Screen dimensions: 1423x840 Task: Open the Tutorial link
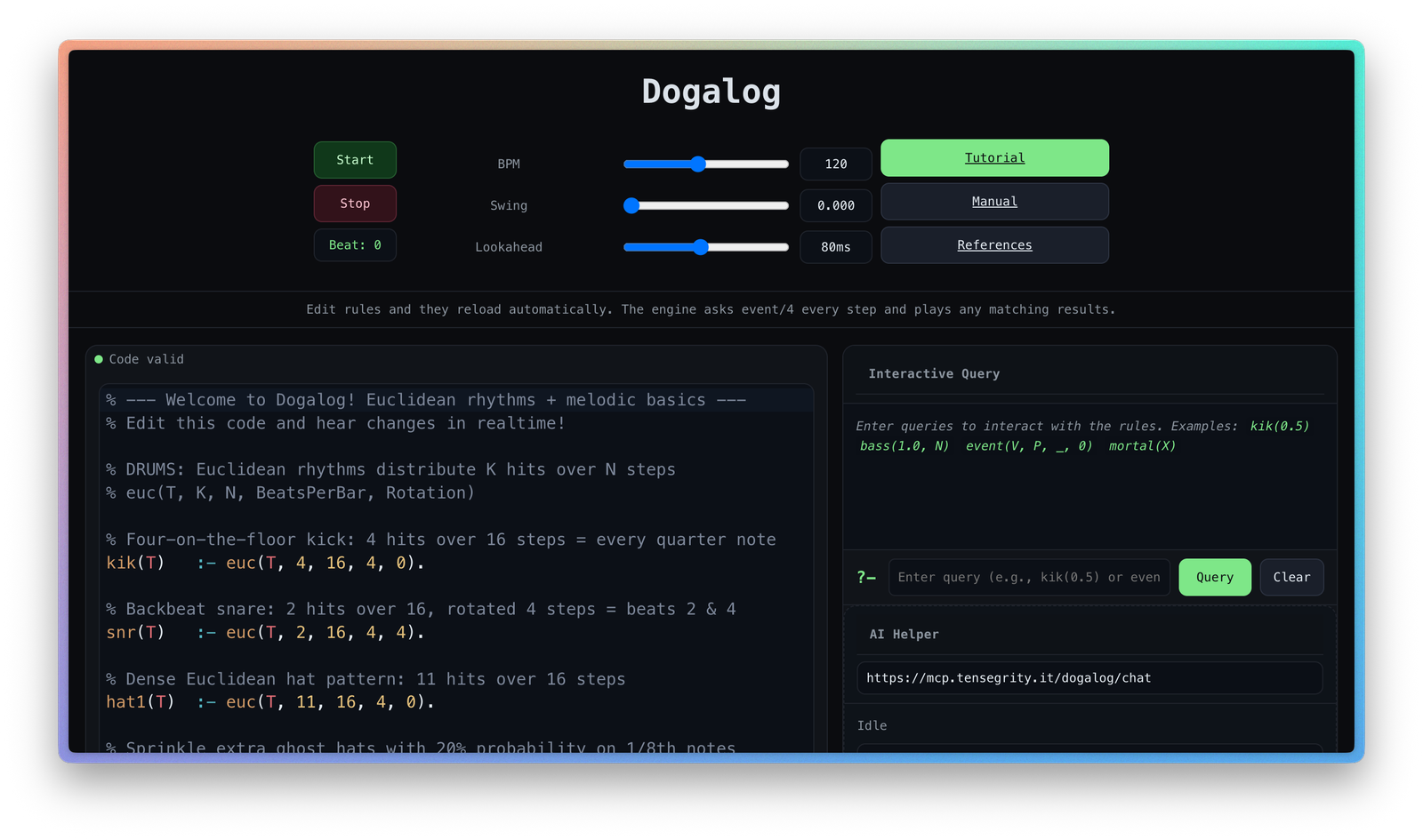pos(994,158)
